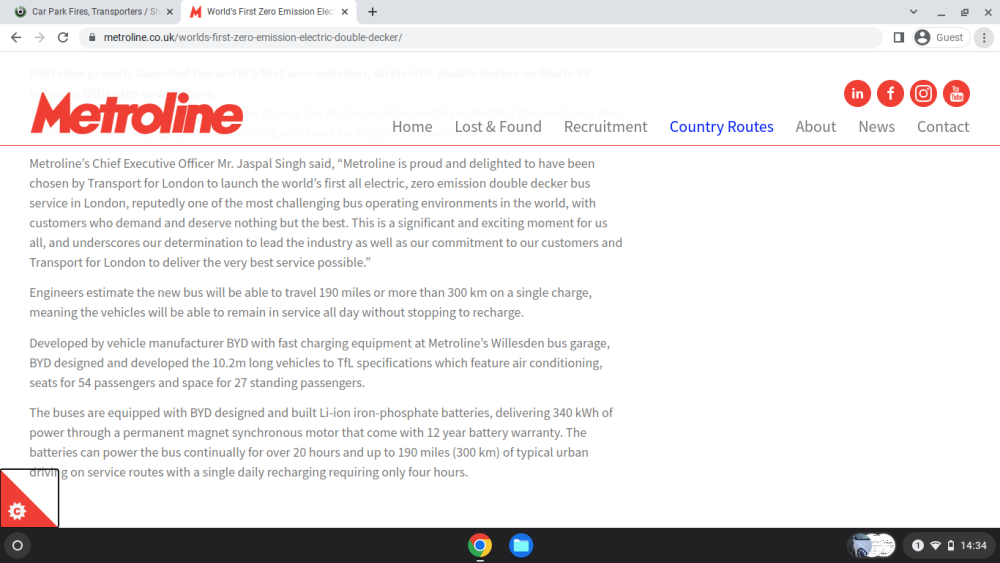
Task: View site information padlock icon
Action: [x=92, y=38]
